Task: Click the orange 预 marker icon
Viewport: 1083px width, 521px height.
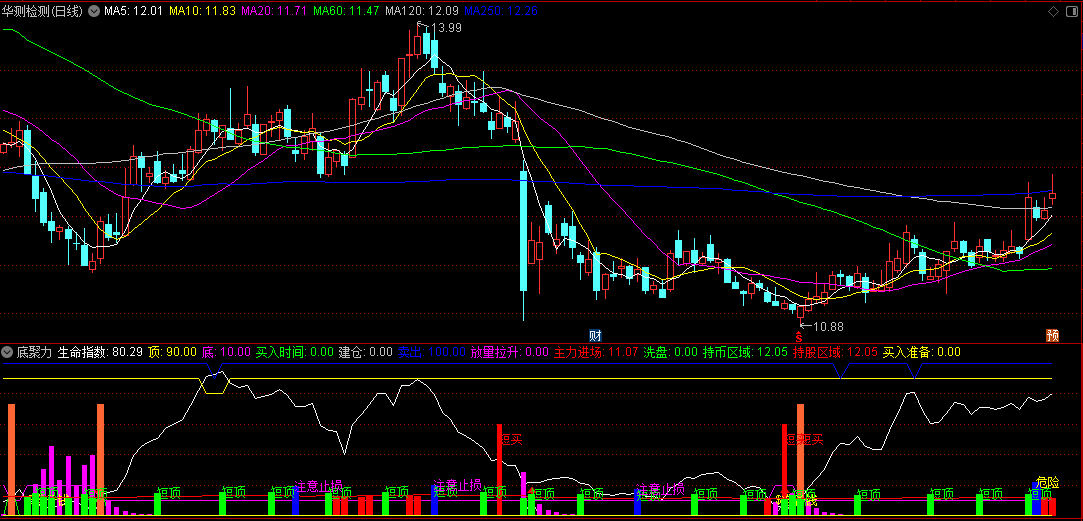Action: pos(1053,336)
